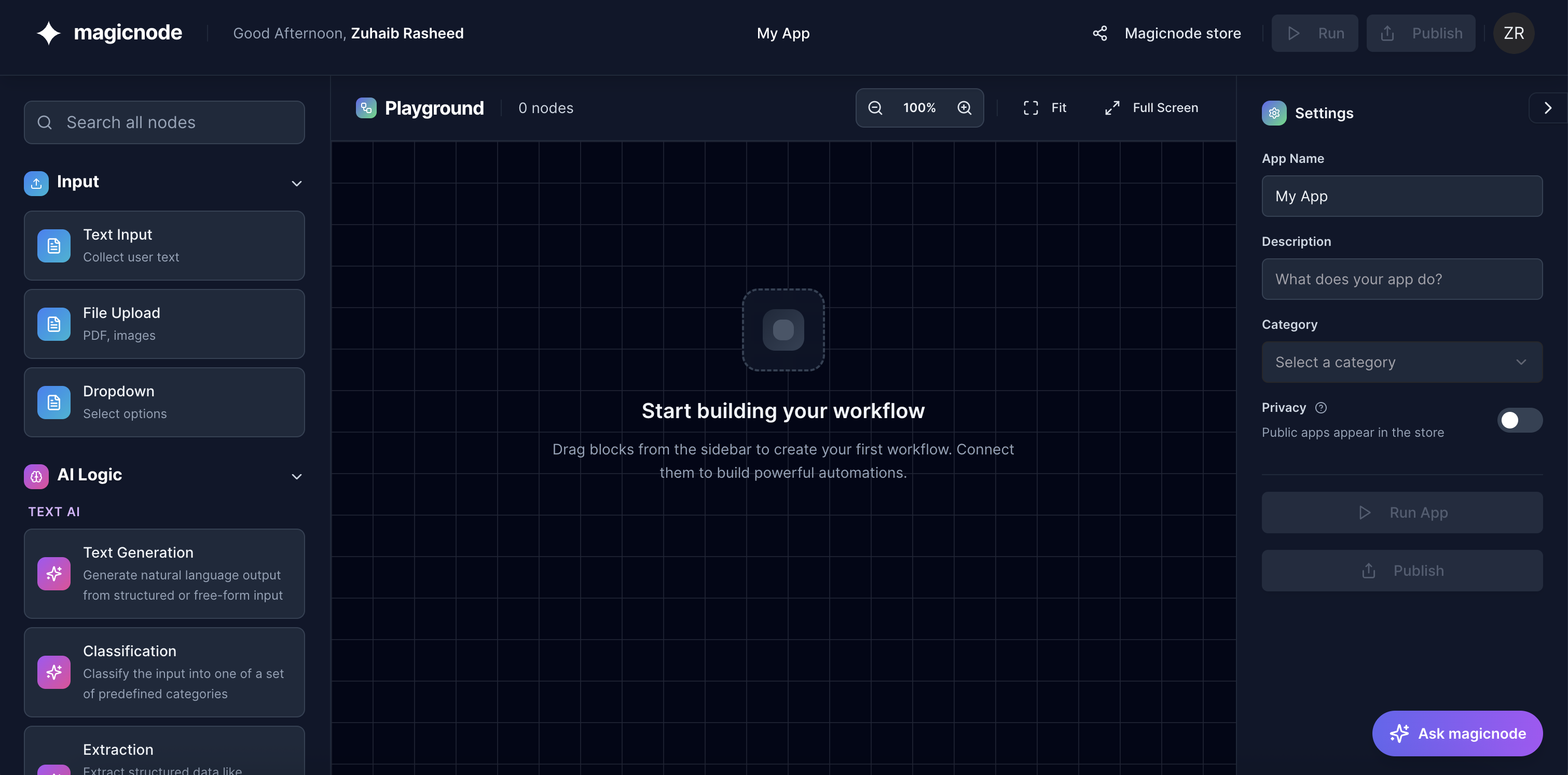The height and width of the screenshot is (775, 1568).
Task: Click the Zuhaib Rasheed greeting name
Action: tap(407, 33)
